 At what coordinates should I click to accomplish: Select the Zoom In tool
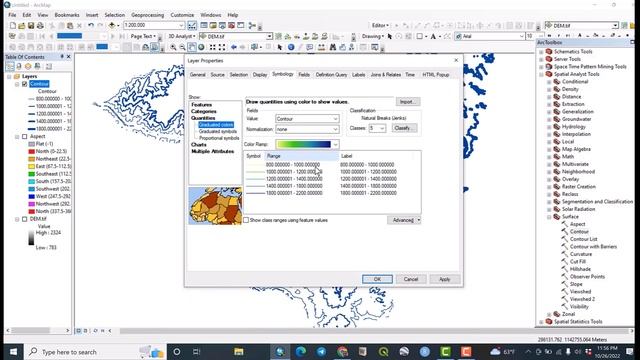click(x=173, y=47)
